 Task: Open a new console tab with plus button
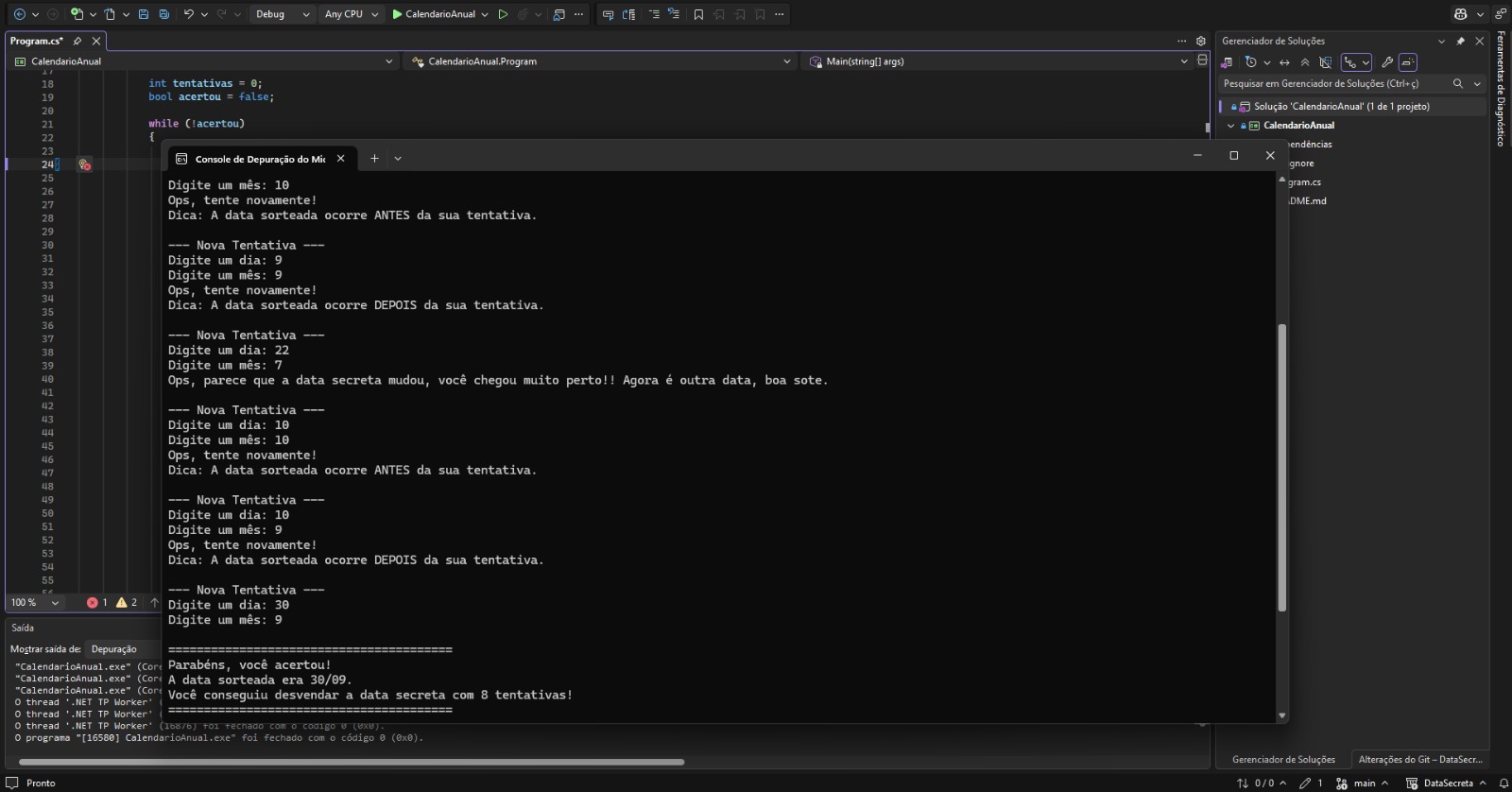pos(374,159)
